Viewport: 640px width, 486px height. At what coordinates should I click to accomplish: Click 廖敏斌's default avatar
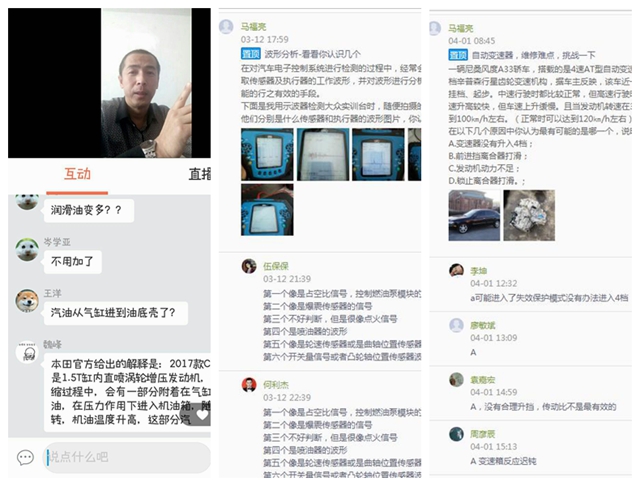[456, 325]
